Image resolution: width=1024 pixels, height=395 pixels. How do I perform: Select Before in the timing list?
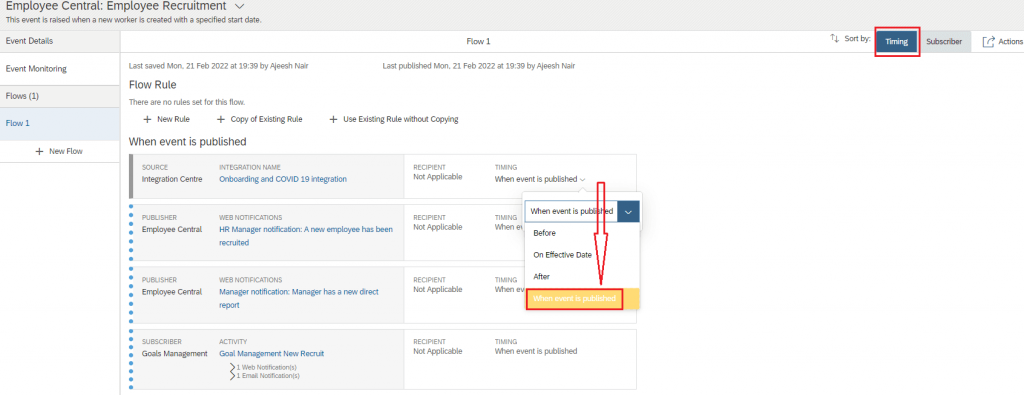(x=583, y=233)
